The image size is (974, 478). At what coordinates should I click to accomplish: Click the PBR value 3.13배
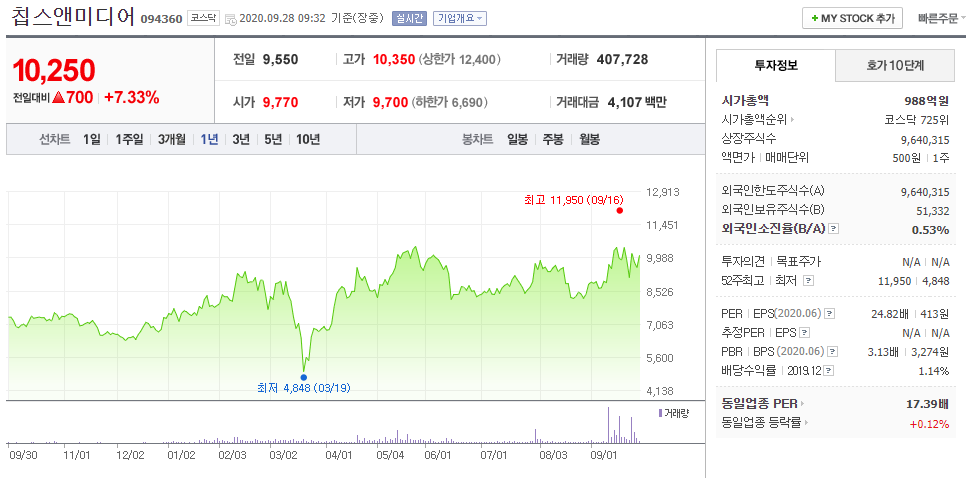884,352
